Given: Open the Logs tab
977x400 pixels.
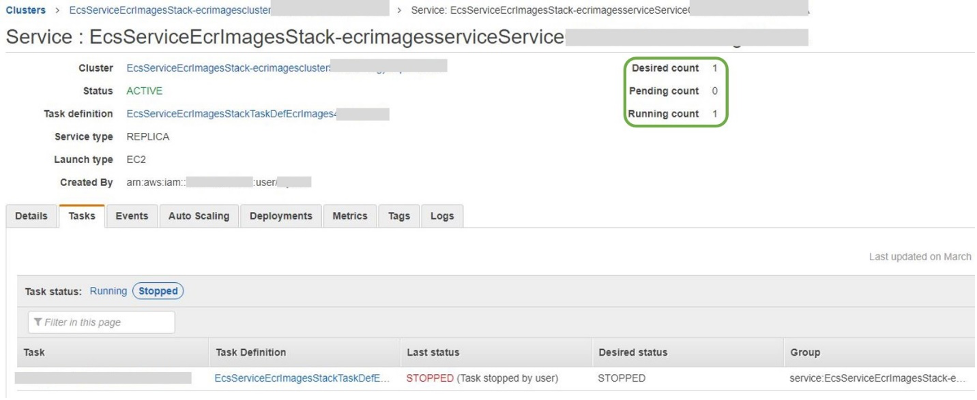Looking at the screenshot, I should 442,216.
